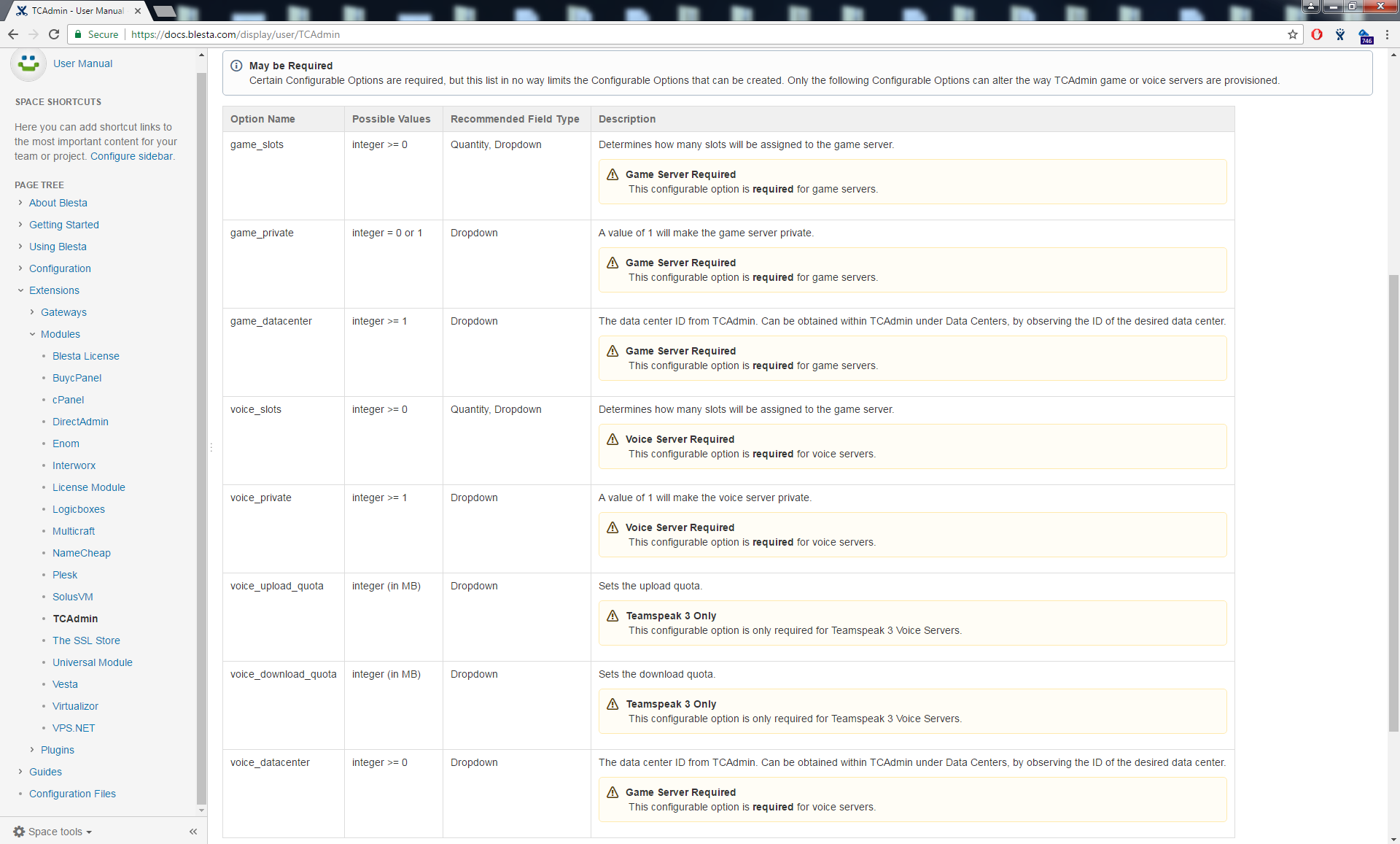Open the Plesk page
The width and height of the screenshot is (1400, 844).
pos(65,575)
